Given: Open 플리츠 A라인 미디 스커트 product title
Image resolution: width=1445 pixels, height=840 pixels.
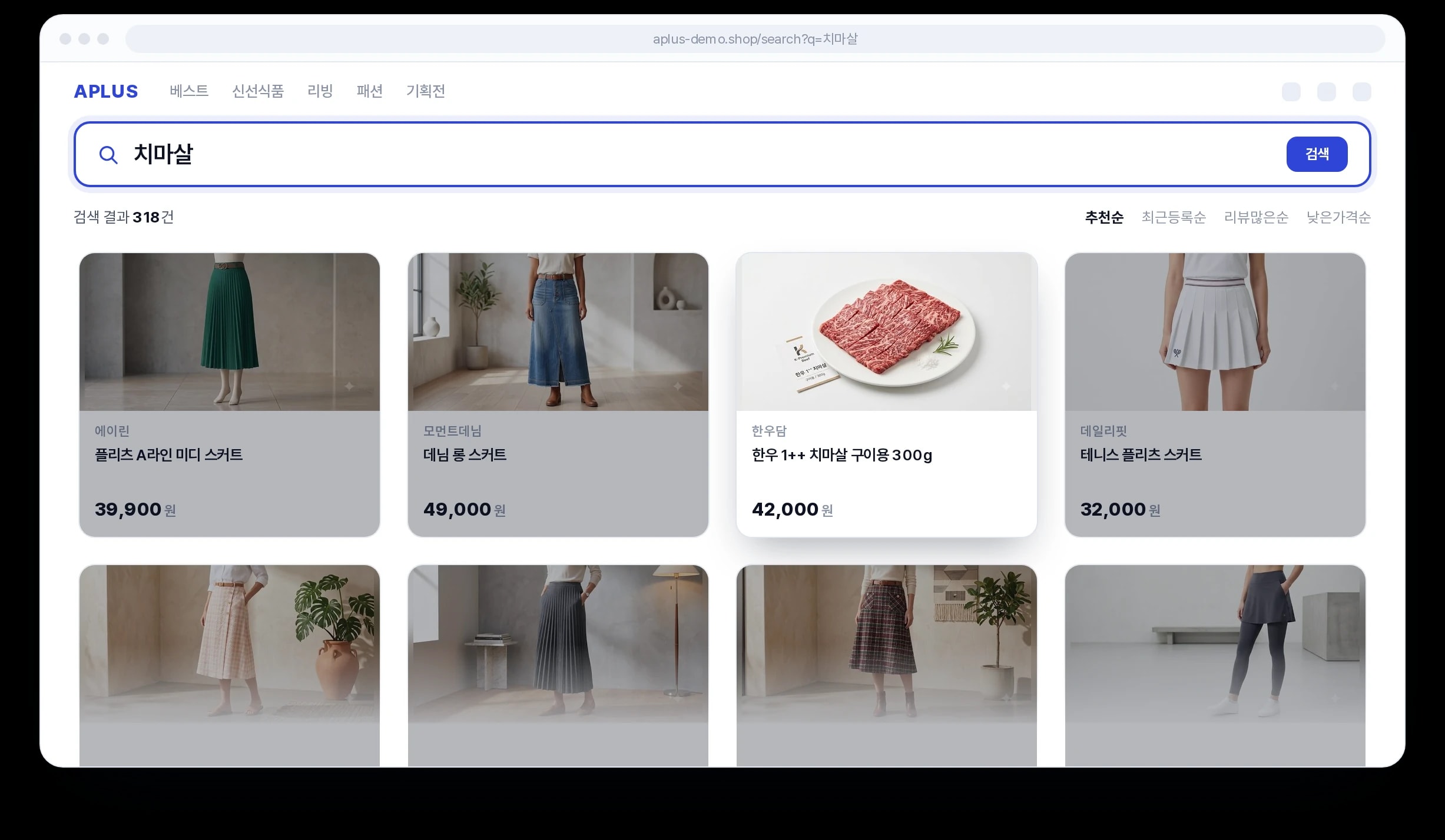Looking at the screenshot, I should [x=168, y=455].
